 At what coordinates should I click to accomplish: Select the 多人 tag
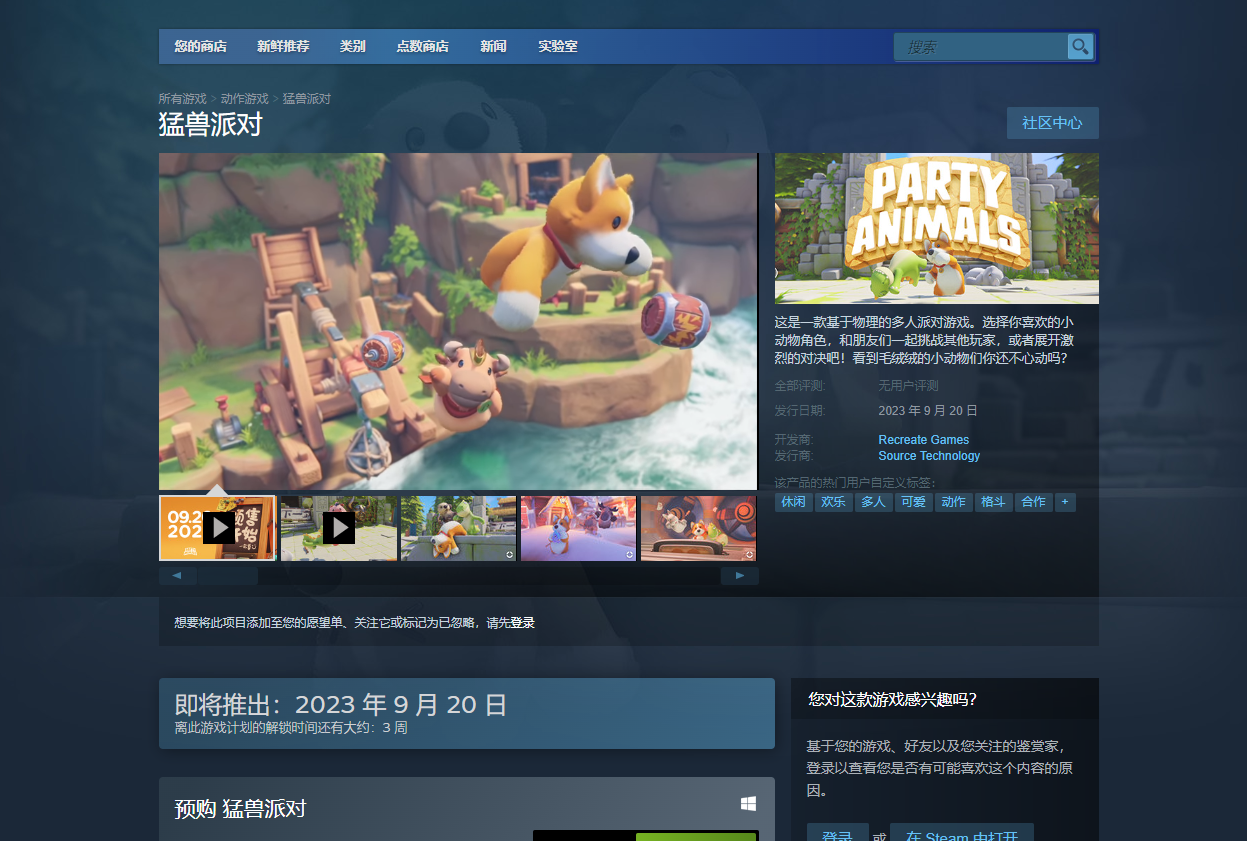tap(874, 502)
